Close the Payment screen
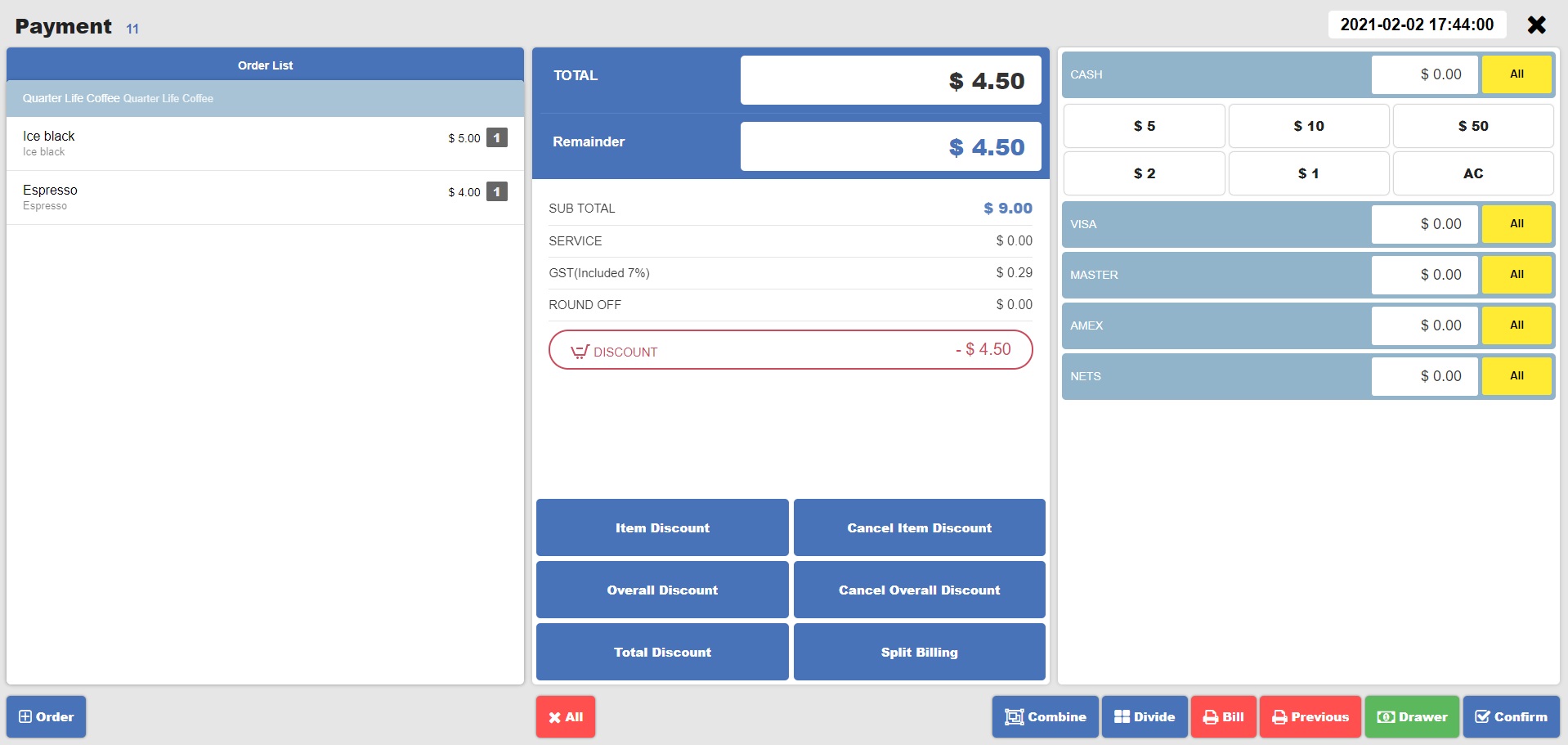The height and width of the screenshot is (745, 1568). coord(1537,25)
